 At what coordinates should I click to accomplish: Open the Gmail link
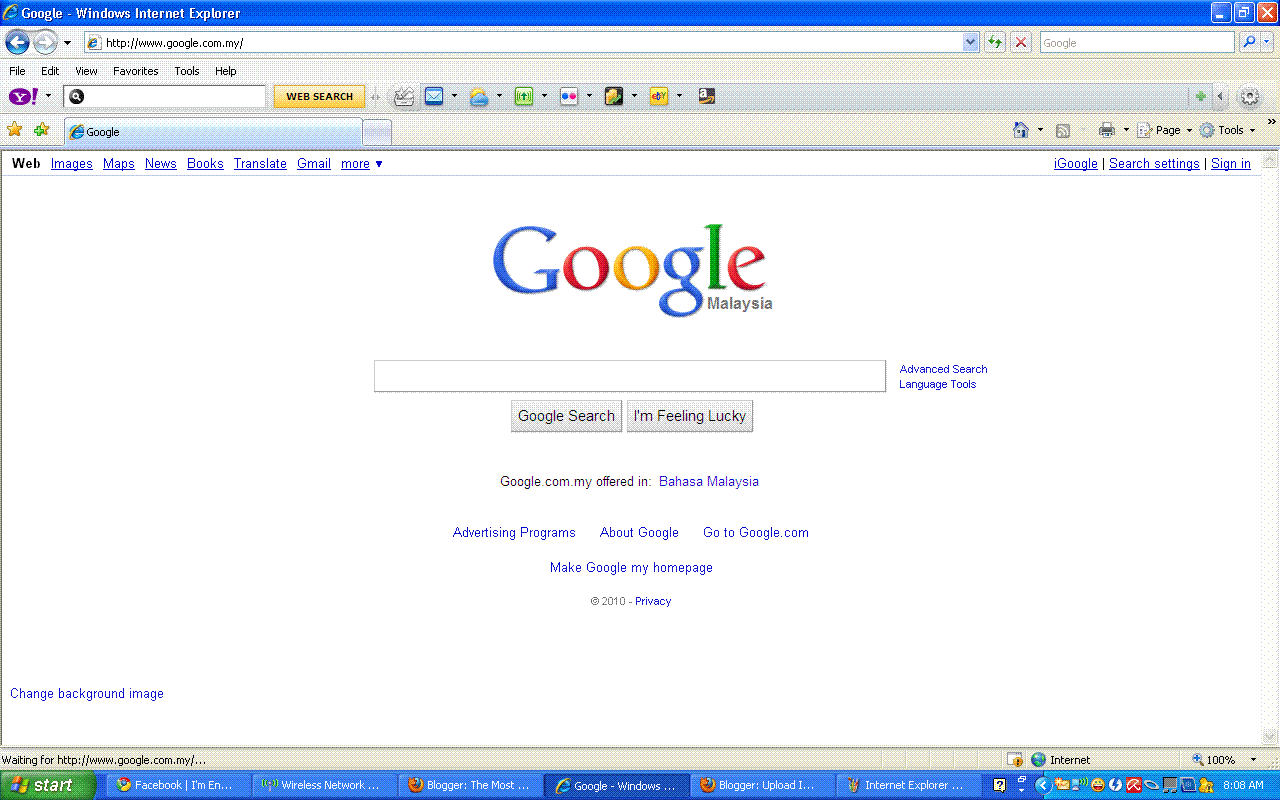coord(314,164)
